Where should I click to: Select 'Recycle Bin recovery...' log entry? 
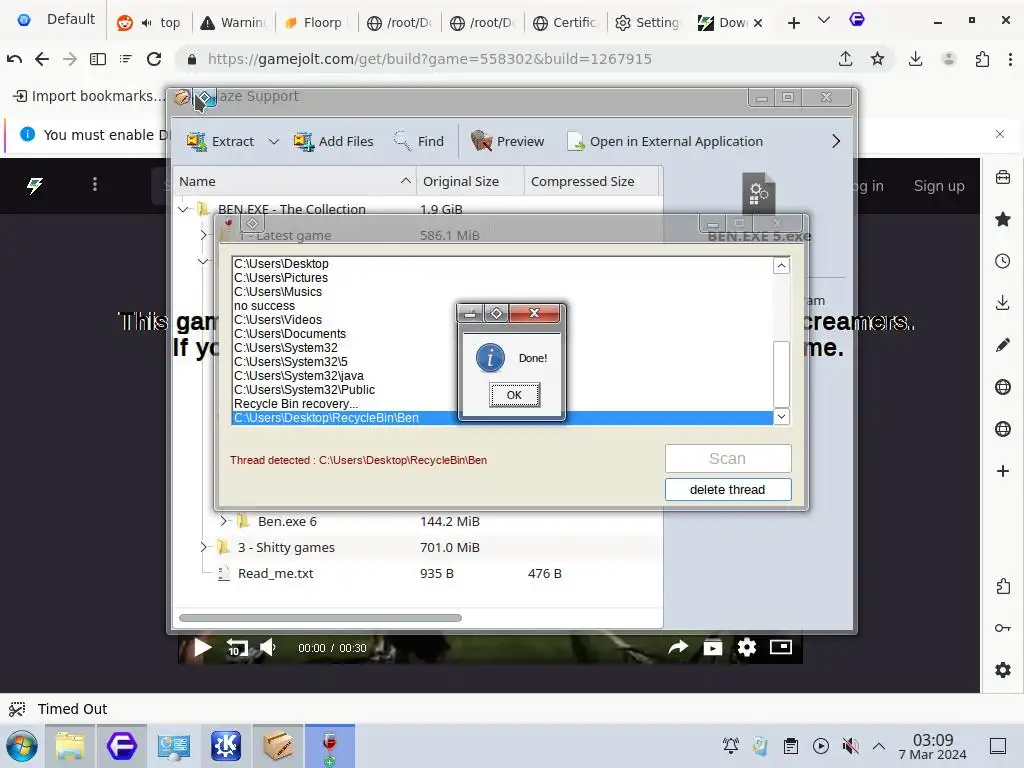coord(296,404)
